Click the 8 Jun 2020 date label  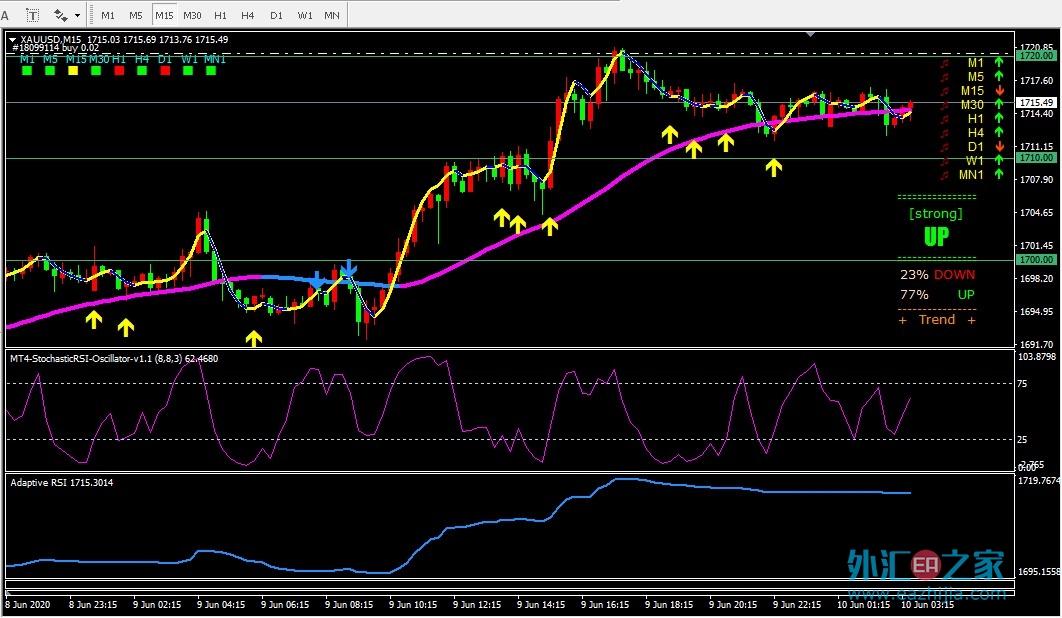tap(28, 604)
